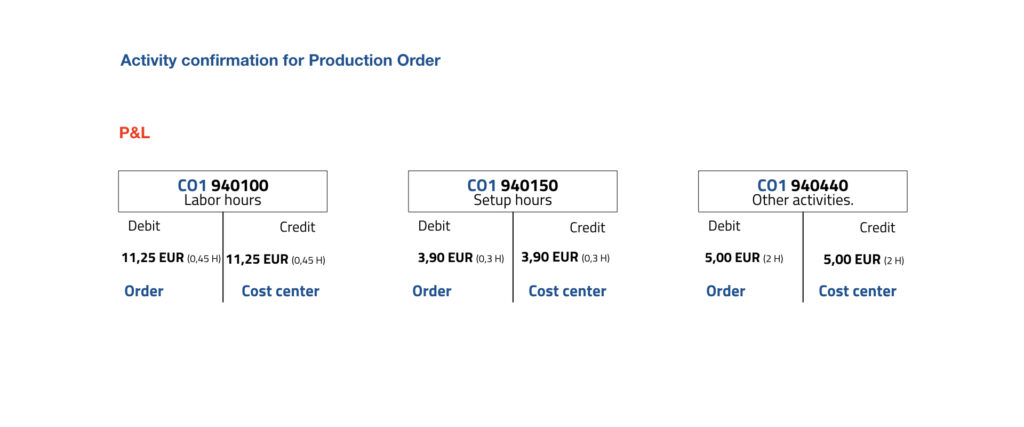Open Cost center link under Other activities

coord(857,291)
